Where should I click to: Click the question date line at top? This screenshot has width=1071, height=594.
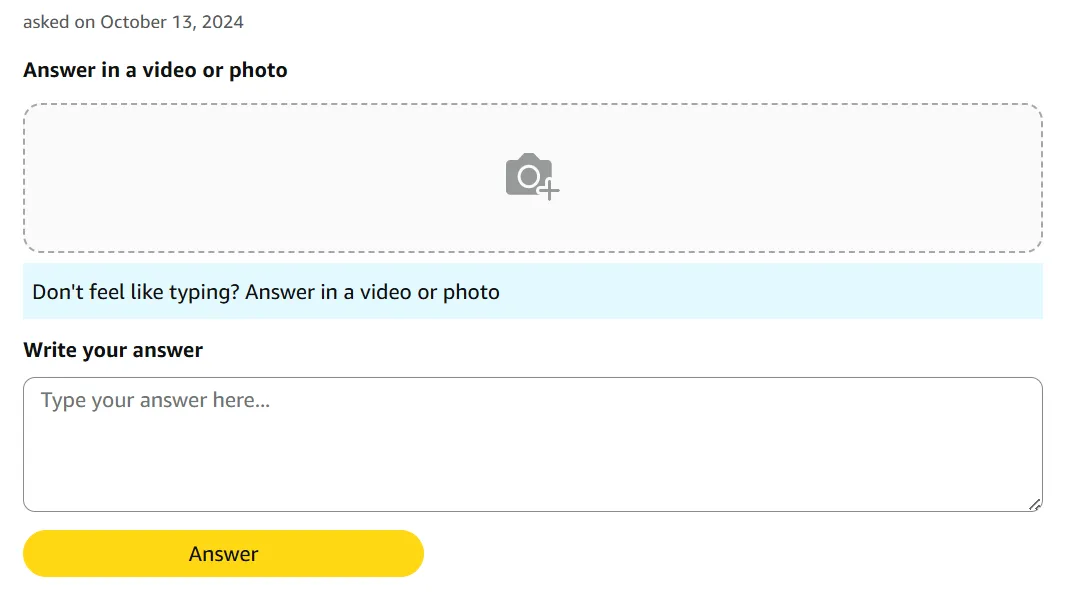(133, 21)
